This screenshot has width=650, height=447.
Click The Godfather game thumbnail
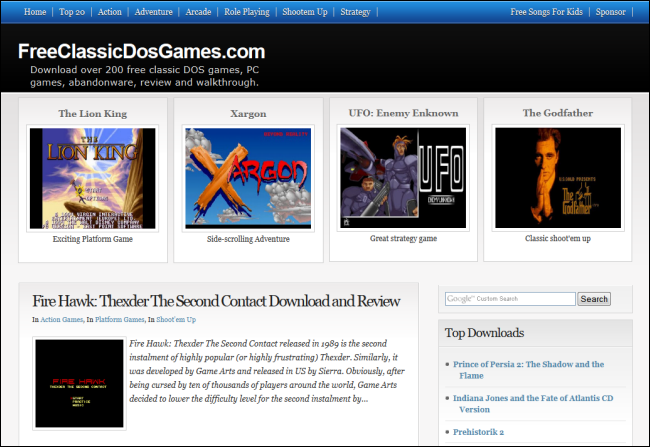click(x=558, y=178)
